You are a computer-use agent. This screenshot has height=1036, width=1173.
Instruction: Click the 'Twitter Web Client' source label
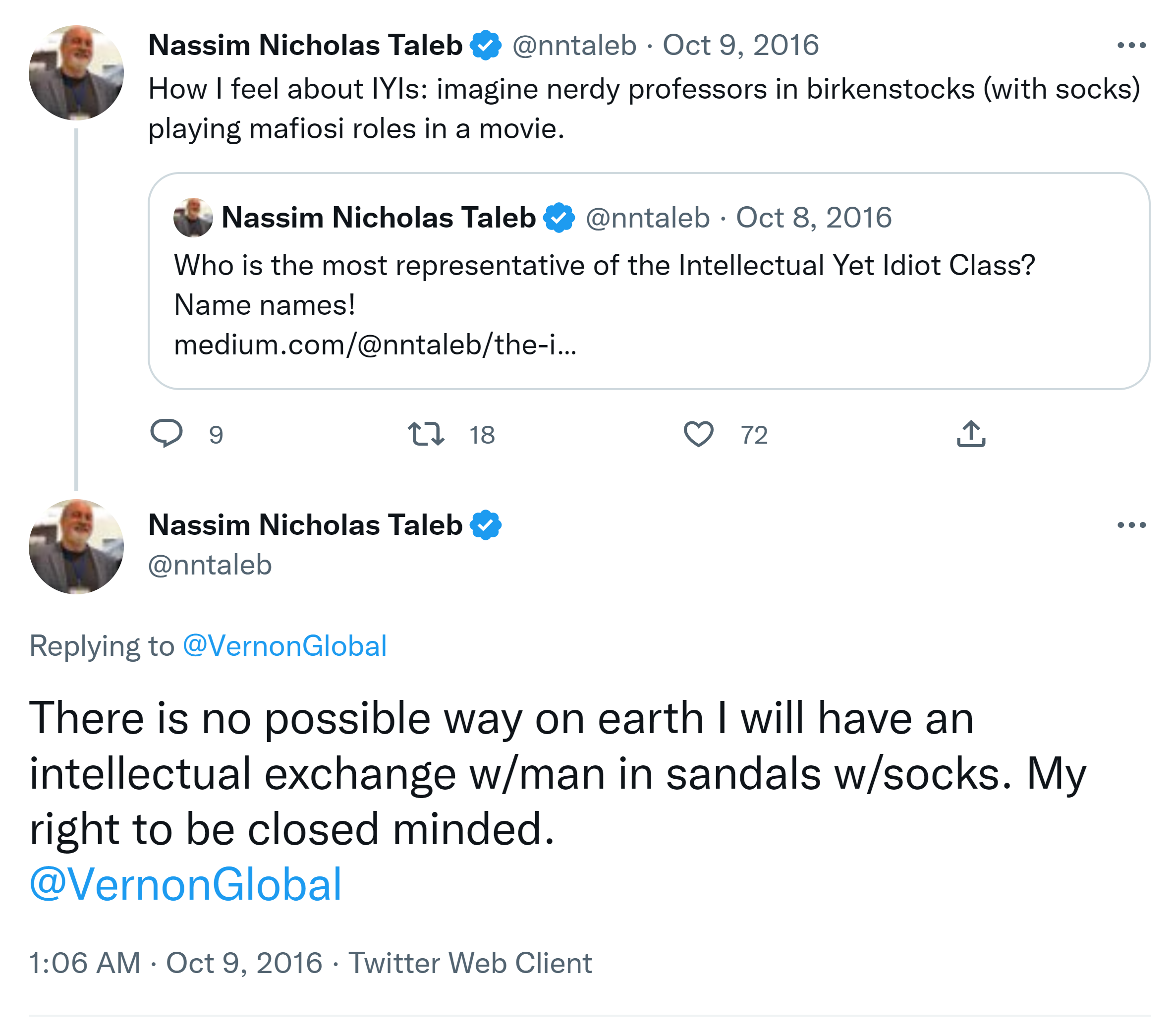pos(470,963)
